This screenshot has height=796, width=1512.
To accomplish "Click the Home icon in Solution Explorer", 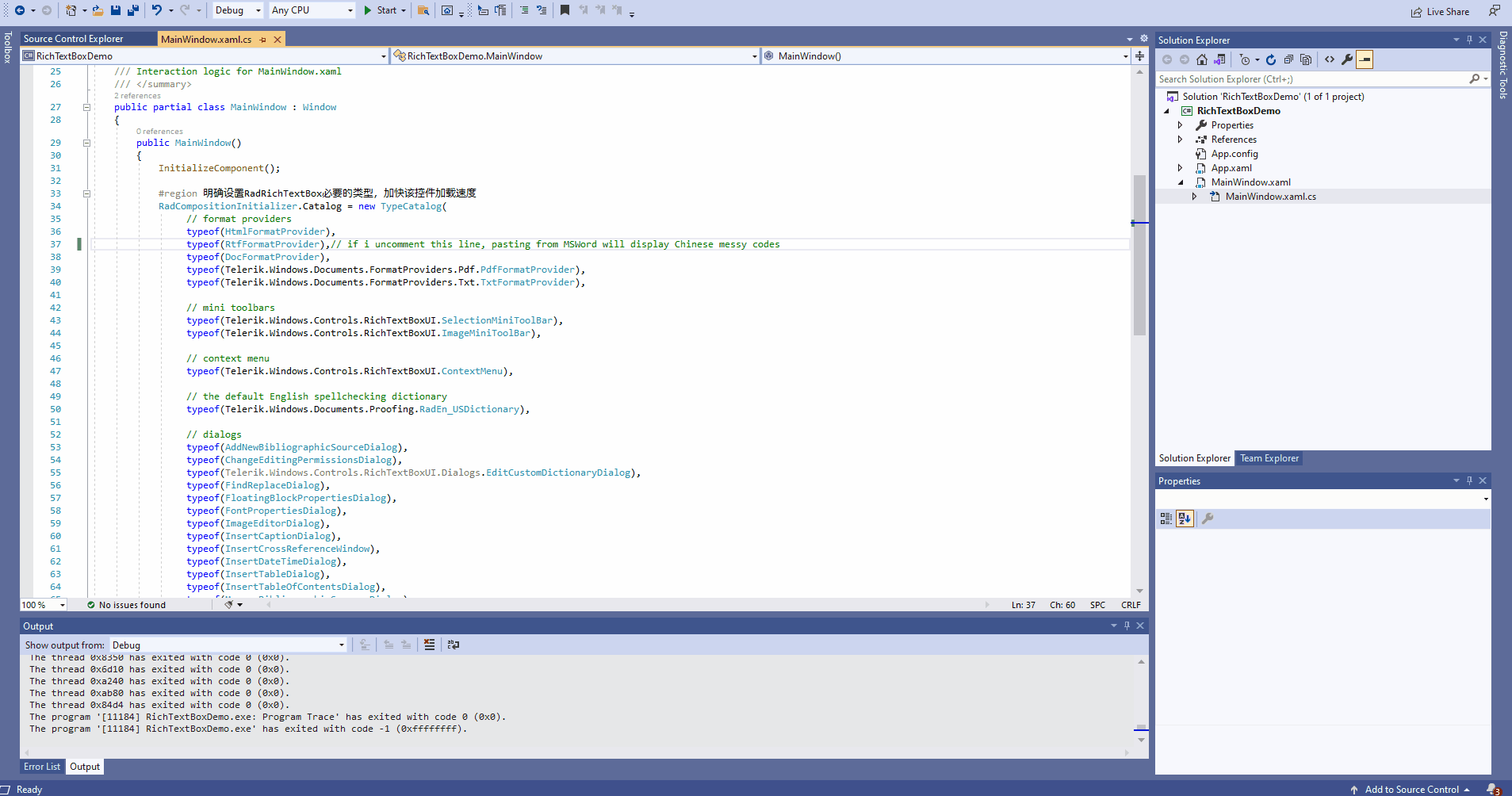I will click(x=1202, y=59).
